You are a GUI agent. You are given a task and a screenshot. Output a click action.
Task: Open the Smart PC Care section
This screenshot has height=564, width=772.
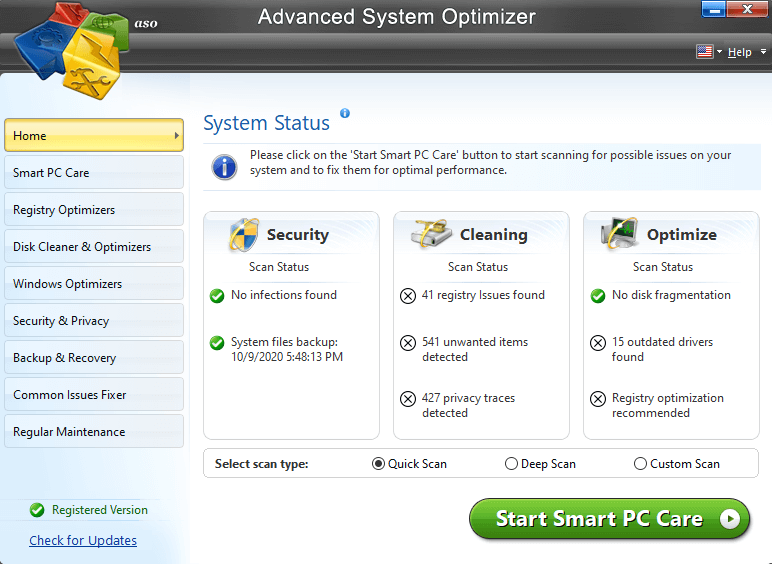pos(94,172)
